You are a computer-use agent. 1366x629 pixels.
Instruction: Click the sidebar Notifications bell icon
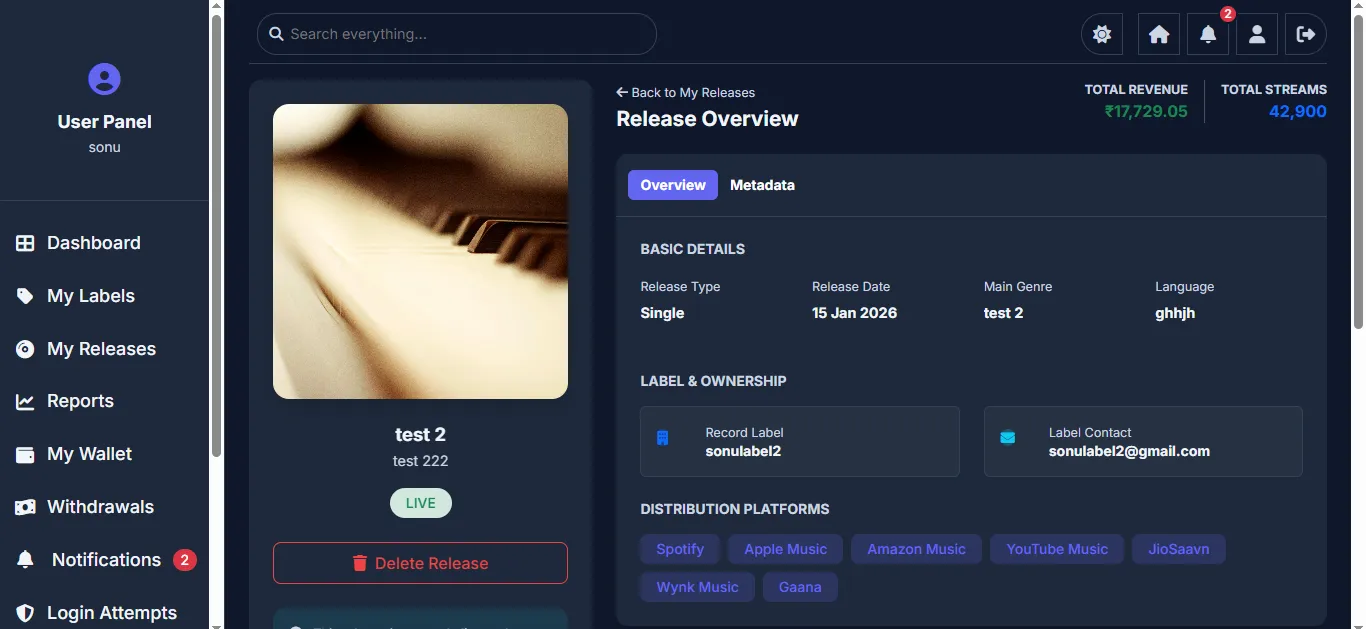[x=25, y=560]
